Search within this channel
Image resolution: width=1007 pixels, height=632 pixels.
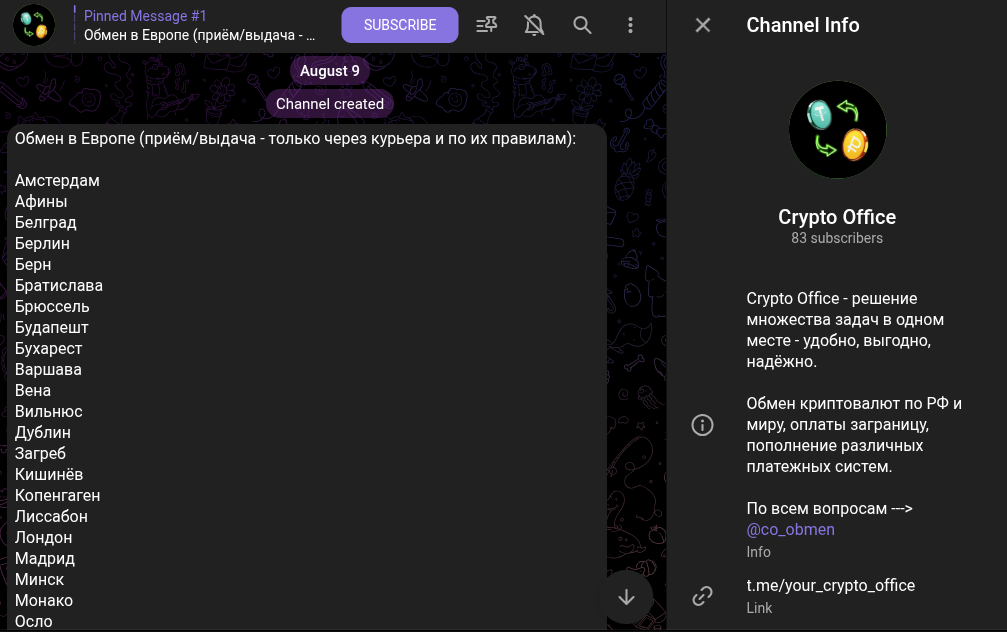point(582,25)
